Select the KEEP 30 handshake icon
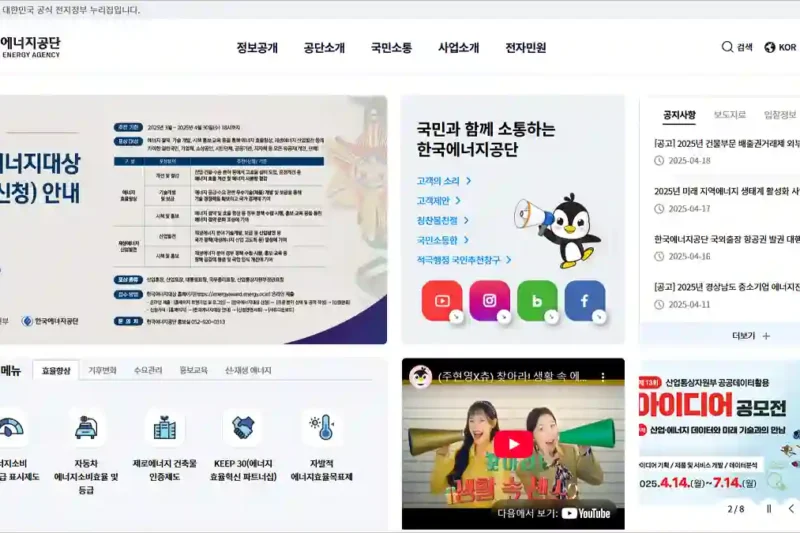 pyautogui.click(x=243, y=427)
